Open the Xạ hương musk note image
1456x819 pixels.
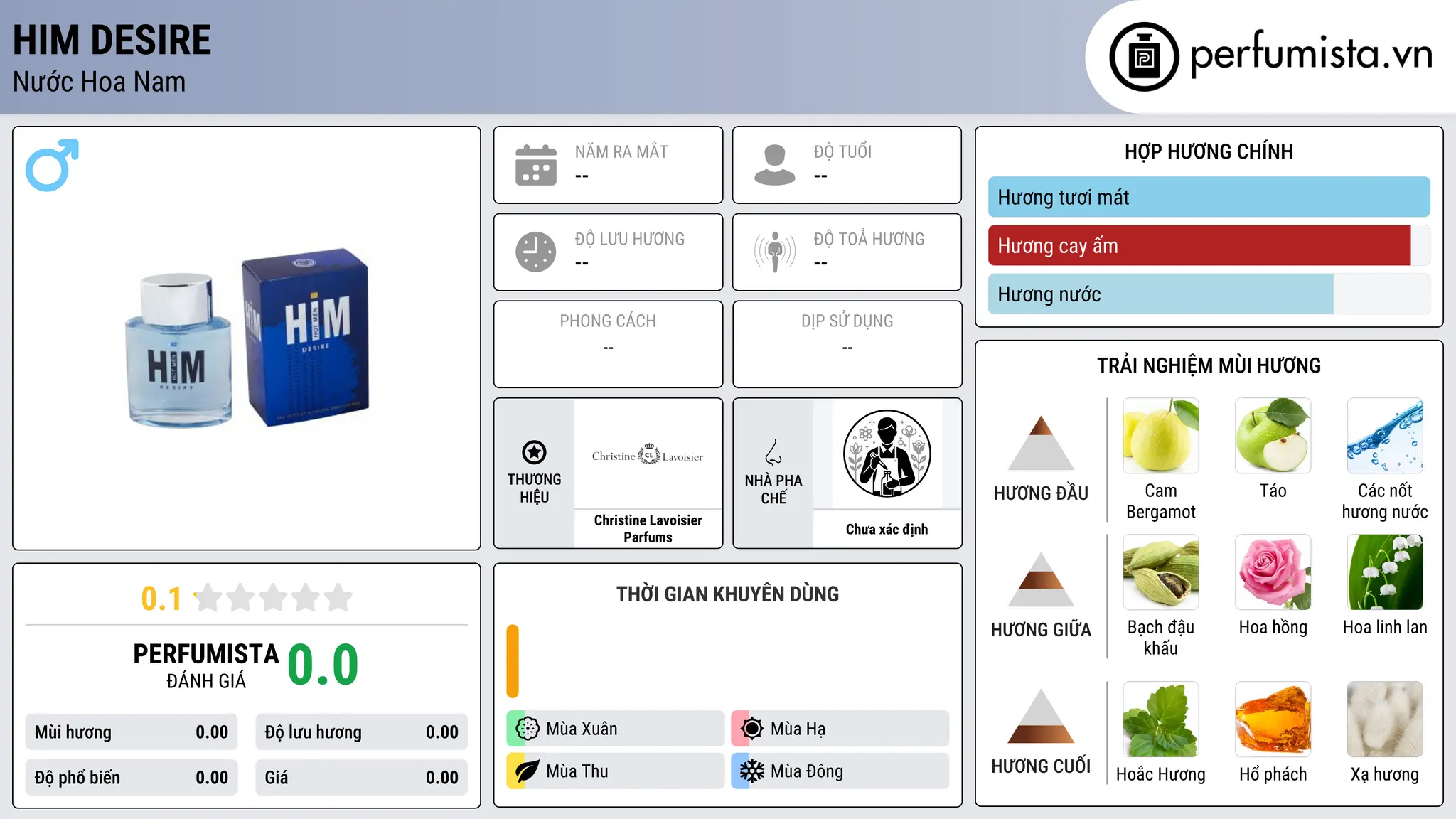coord(1385,719)
